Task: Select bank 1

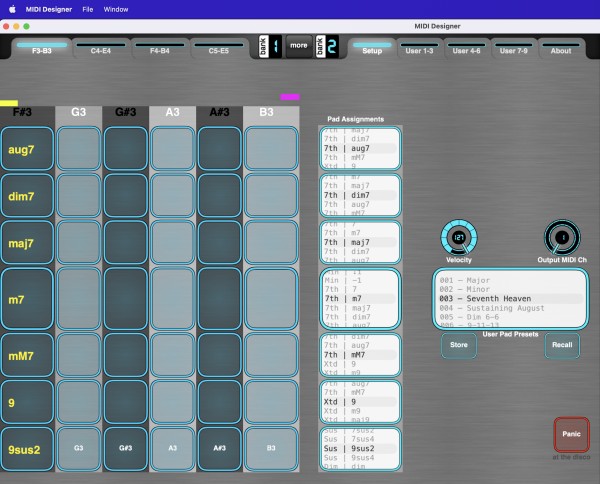Action: pyautogui.click(x=270, y=46)
